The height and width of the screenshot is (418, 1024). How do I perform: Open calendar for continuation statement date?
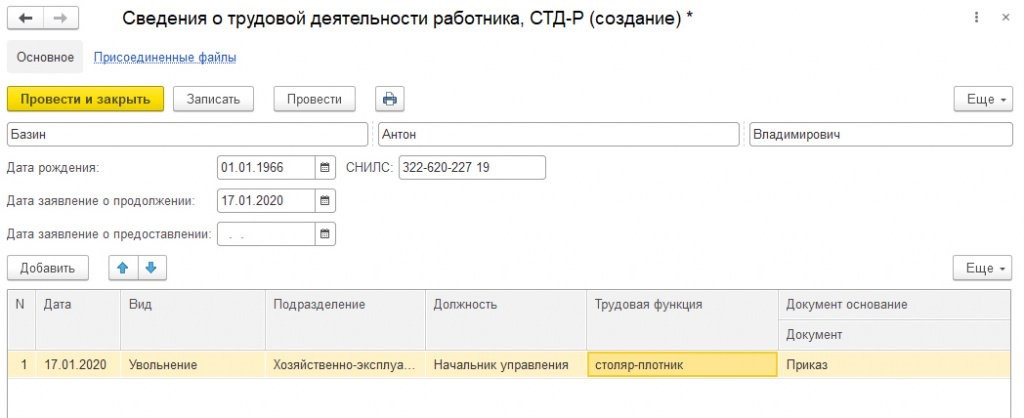point(324,200)
